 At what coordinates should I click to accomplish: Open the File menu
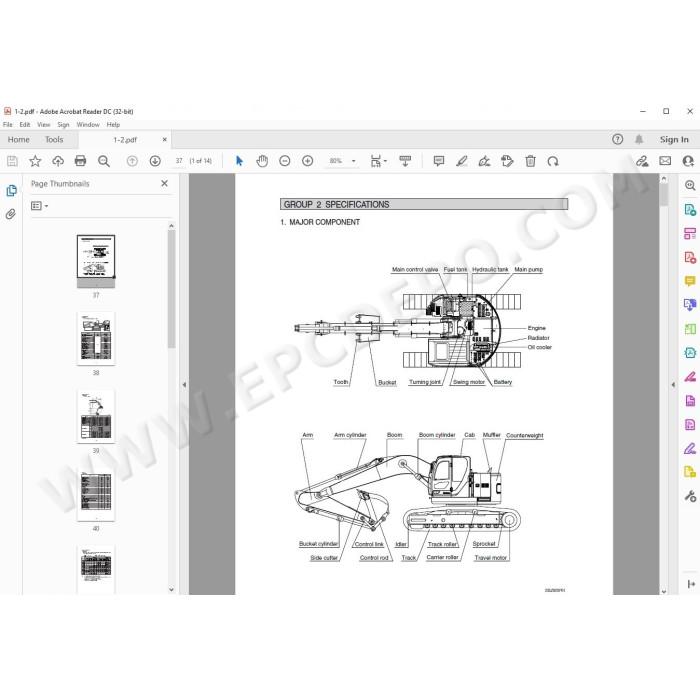[x=8, y=125]
